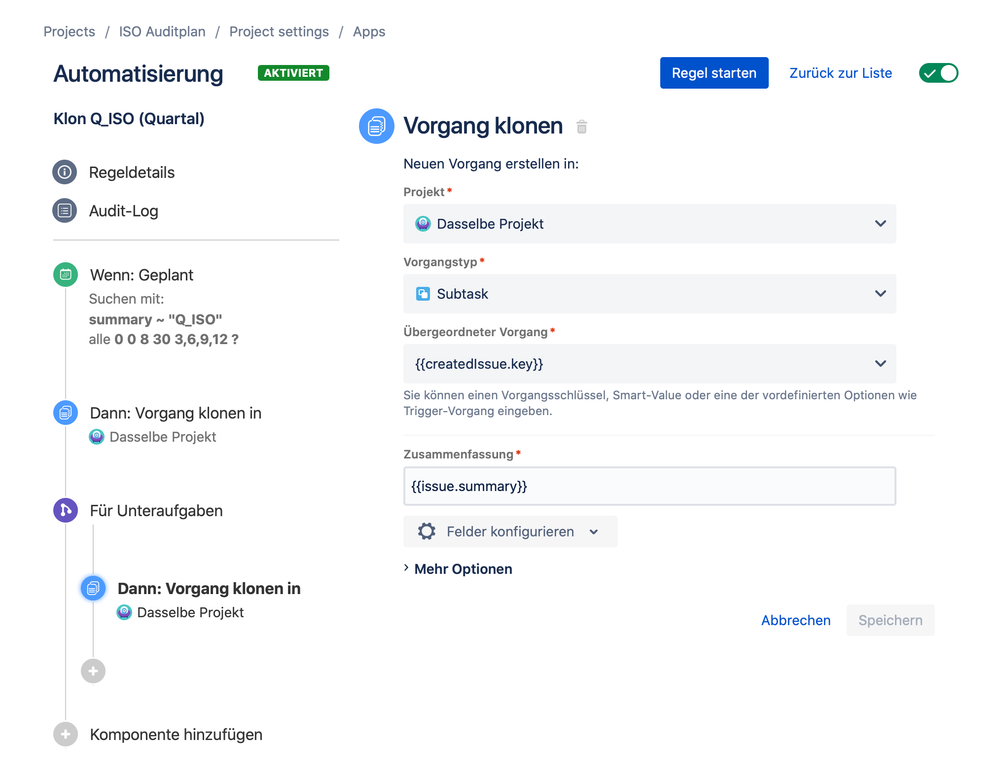Image resolution: width=999 pixels, height=769 pixels.
Task: Click the Zusammenfassung input field
Action: tap(649, 486)
